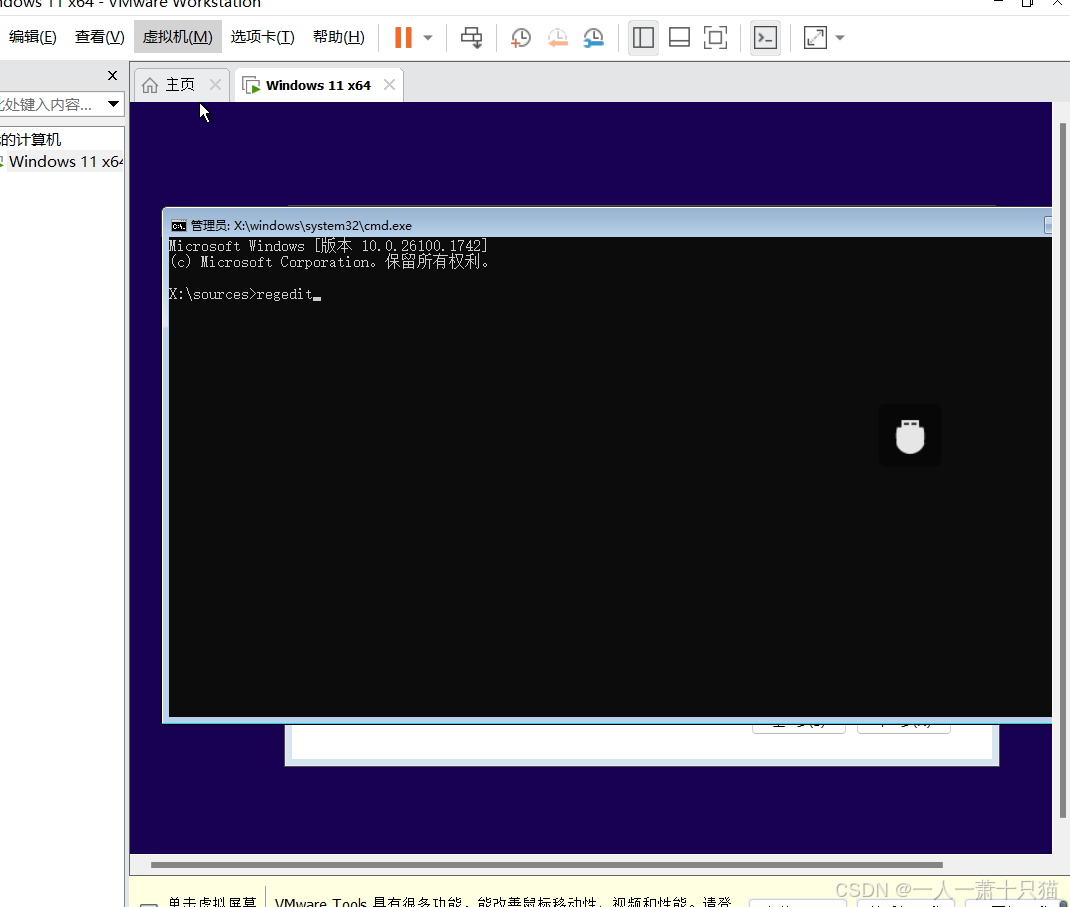Open the 虚拟机(M) menu
Viewport: 1070px width, 907px height.
[x=177, y=37]
